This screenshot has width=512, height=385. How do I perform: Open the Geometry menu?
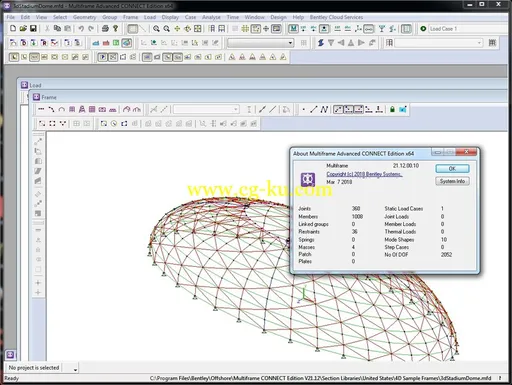pos(84,17)
